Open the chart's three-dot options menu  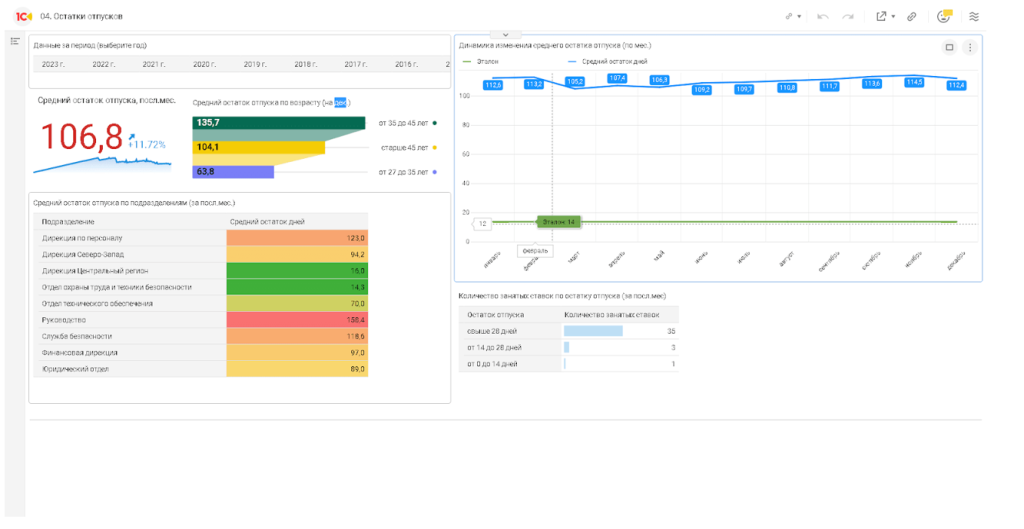pyautogui.click(x=970, y=47)
